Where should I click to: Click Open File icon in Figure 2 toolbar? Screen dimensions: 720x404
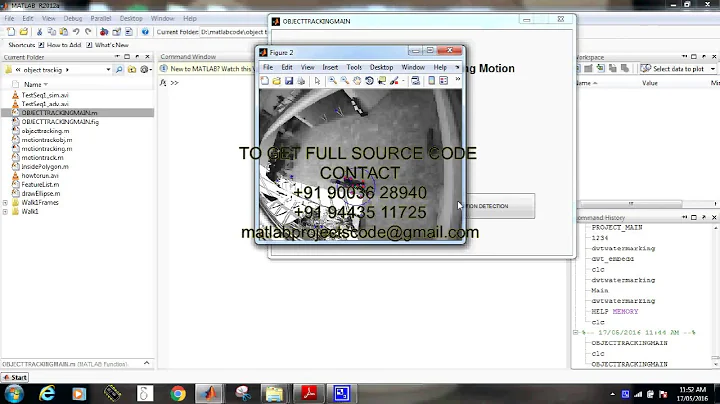(x=276, y=81)
